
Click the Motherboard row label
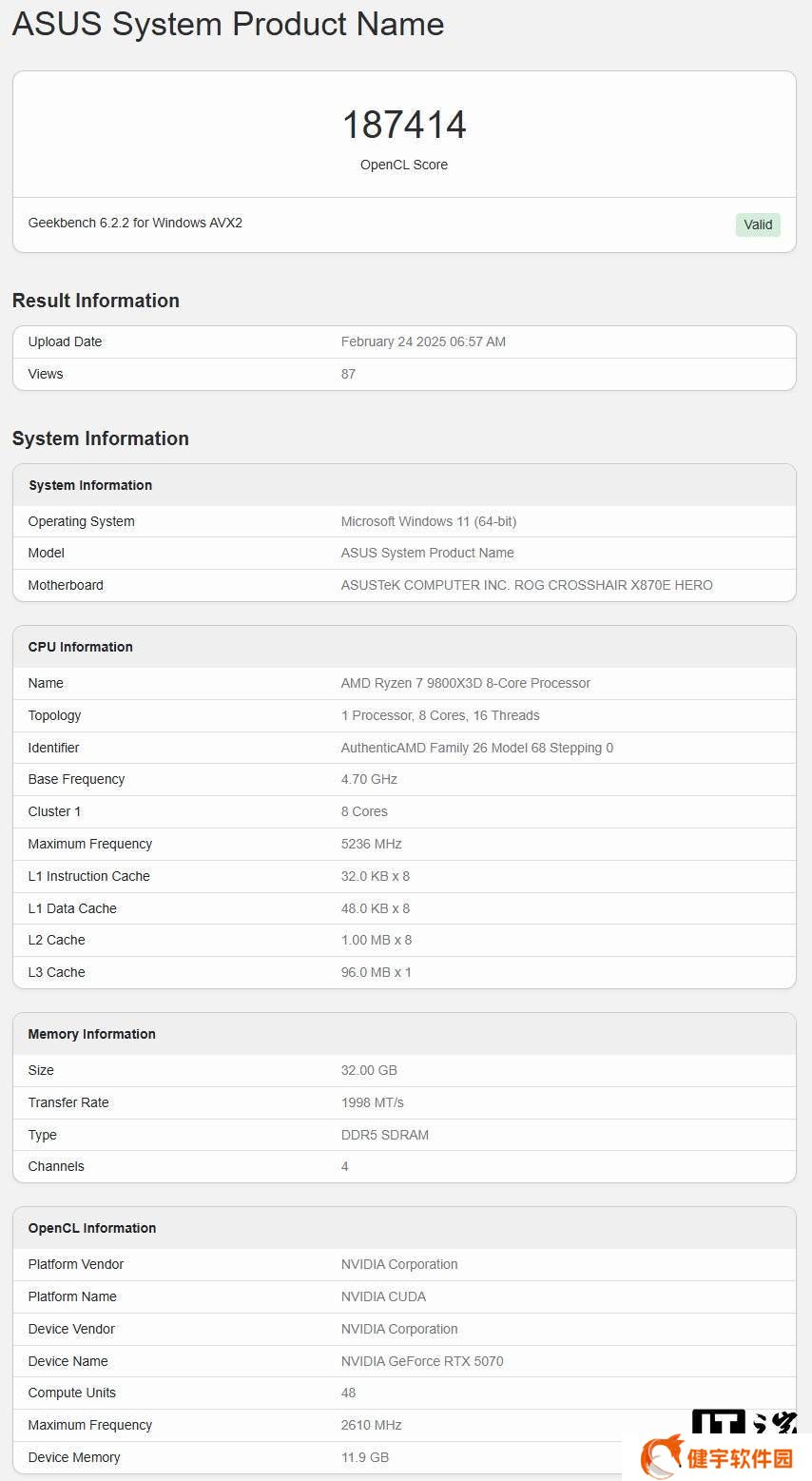coord(66,585)
